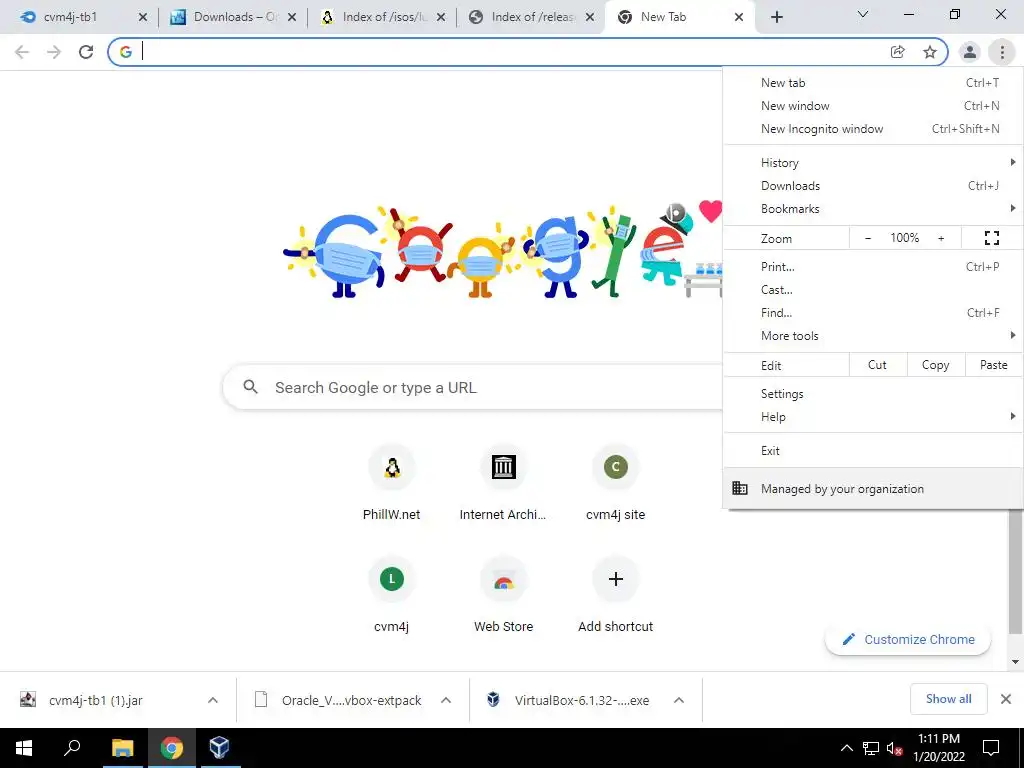1024x768 pixels.
Task: Open a new tab with plus button
Action: pyautogui.click(x=776, y=17)
